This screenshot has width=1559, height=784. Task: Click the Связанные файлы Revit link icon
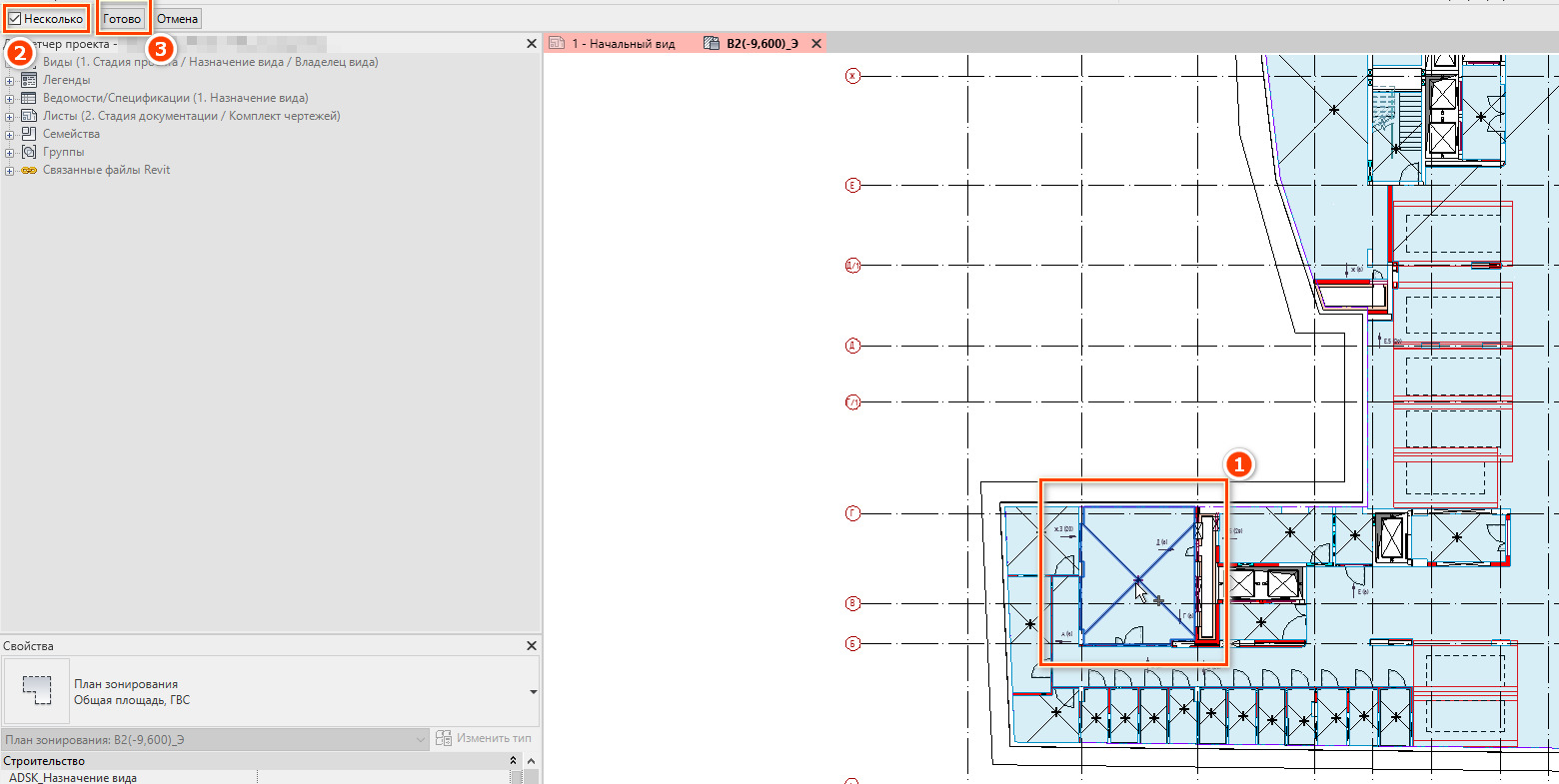pos(29,170)
